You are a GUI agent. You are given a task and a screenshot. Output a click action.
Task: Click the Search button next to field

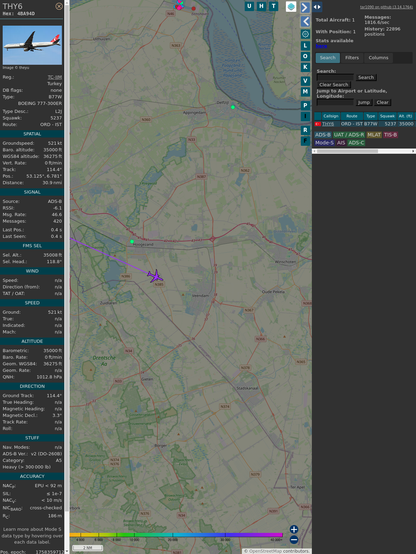coord(366,77)
